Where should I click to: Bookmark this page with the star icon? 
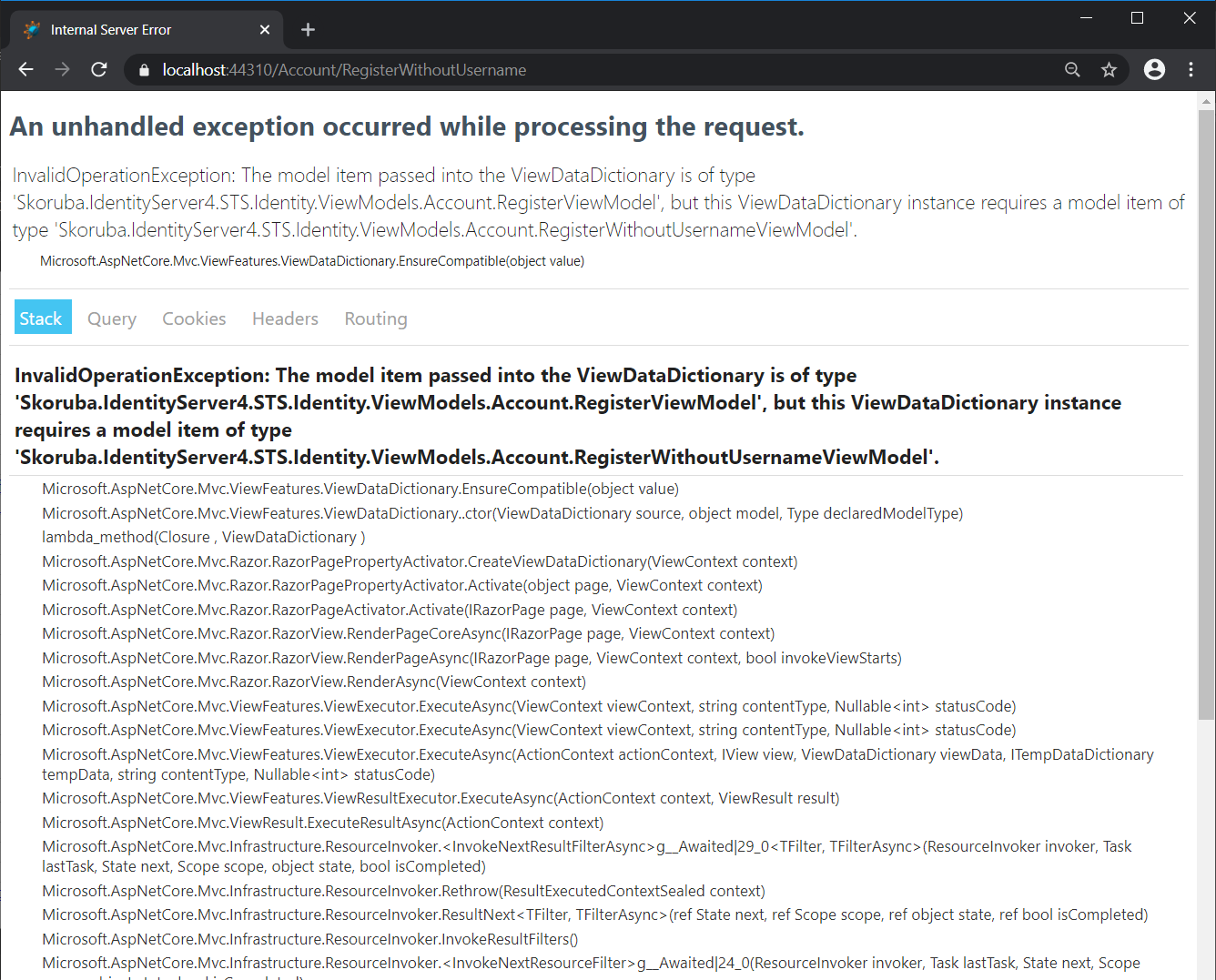1109,69
